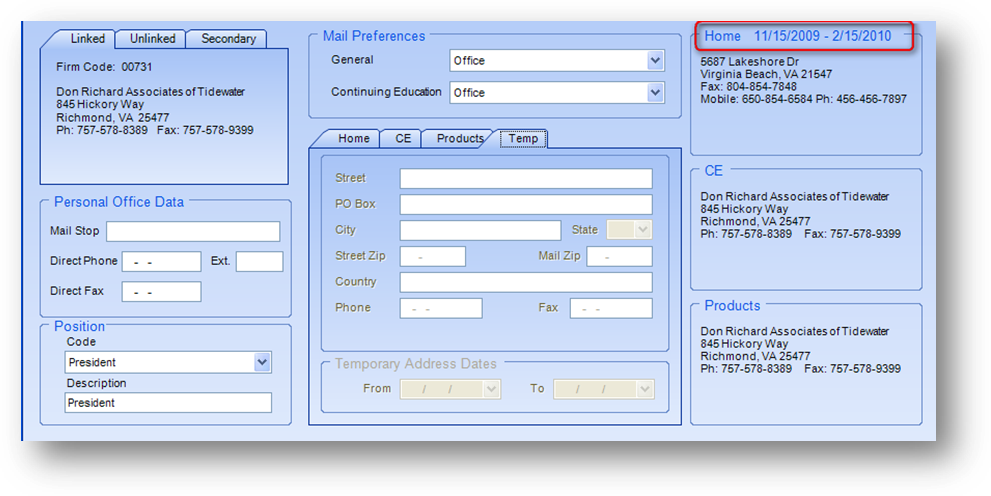
Task: Open the To date picker dropdown
Action: click(645, 389)
